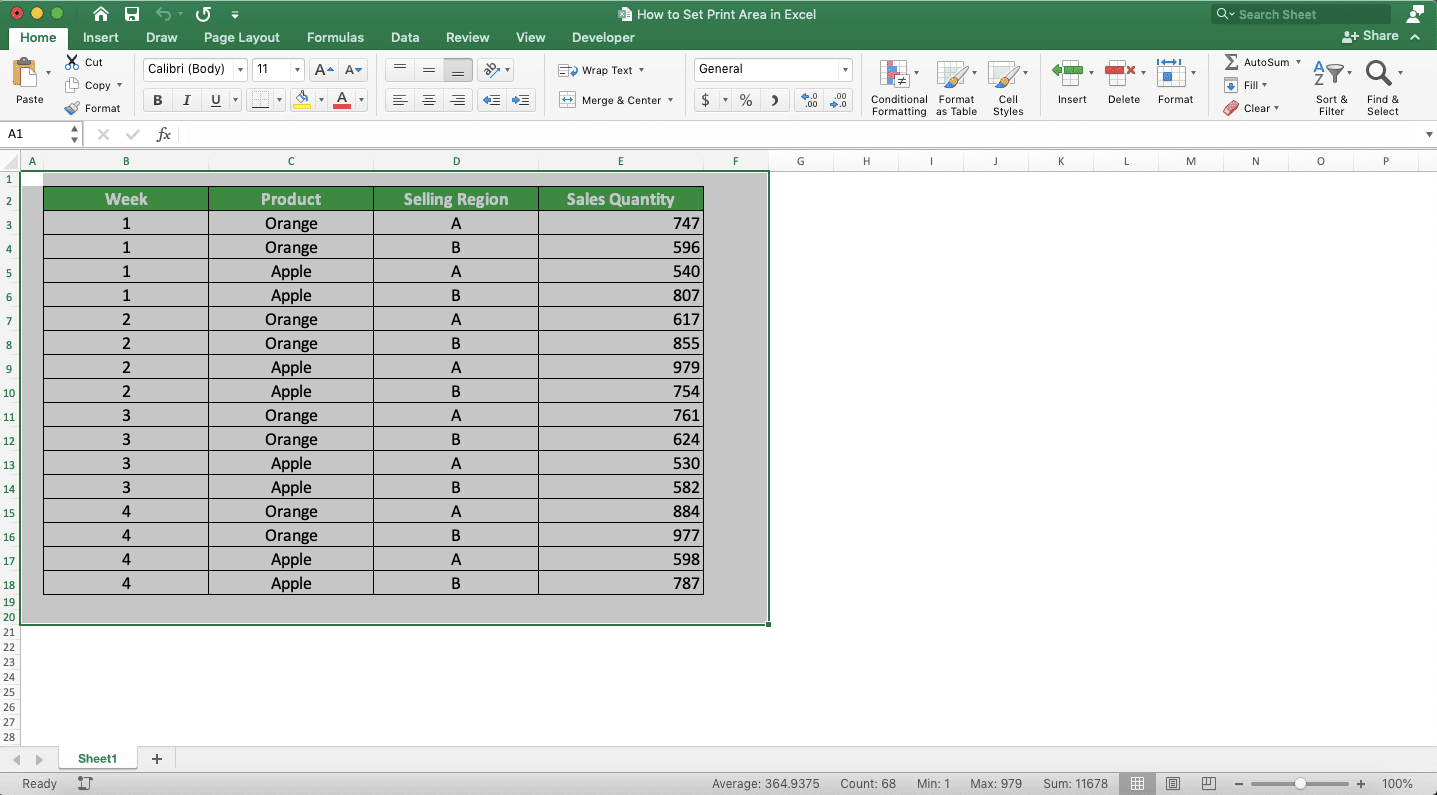Add a new sheet with plus button
Screen dimensions: 1437x795
click(156, 759)
